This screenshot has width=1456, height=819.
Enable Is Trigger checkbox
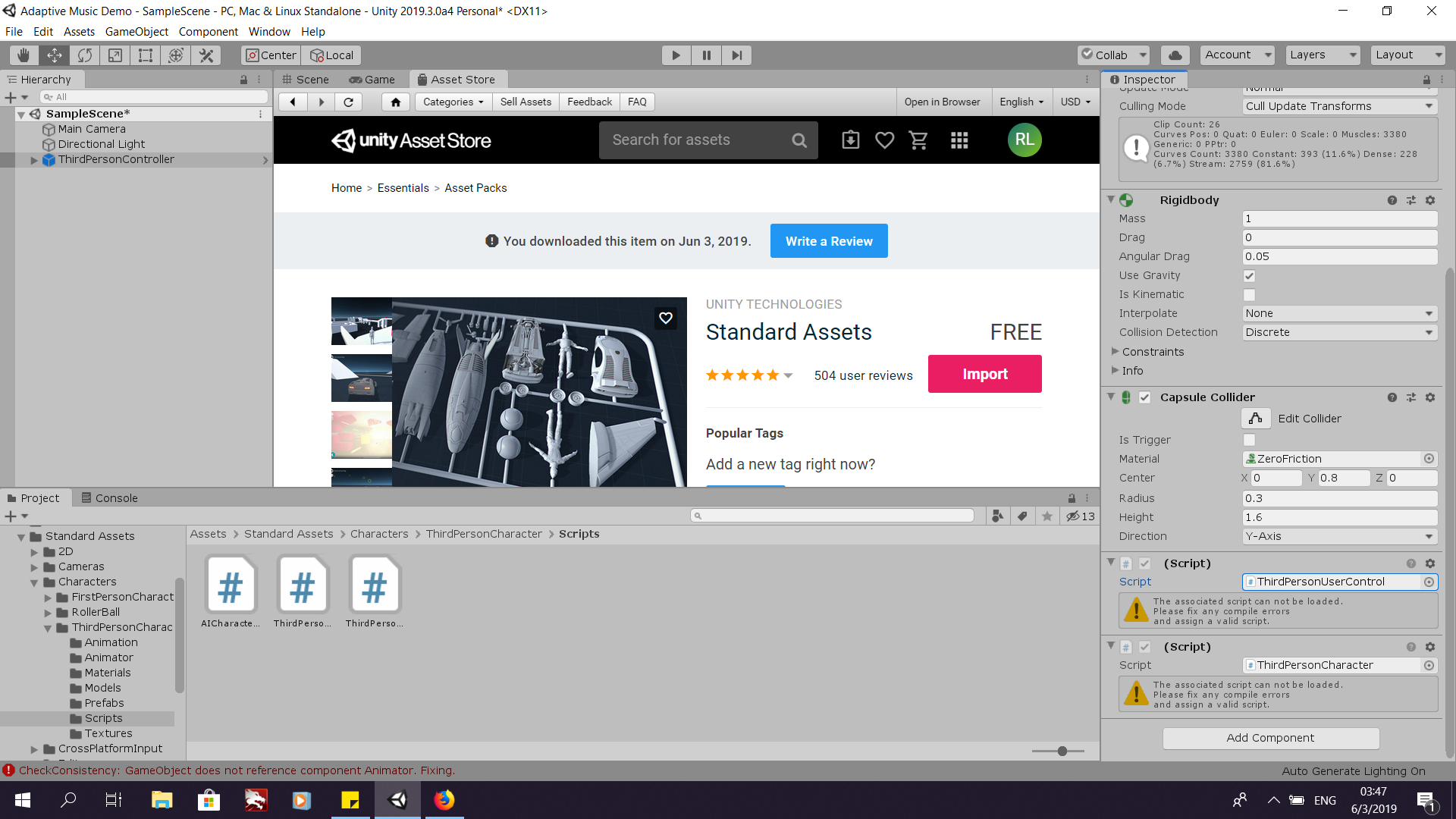pyautogui.click(x=1249, y=440)
